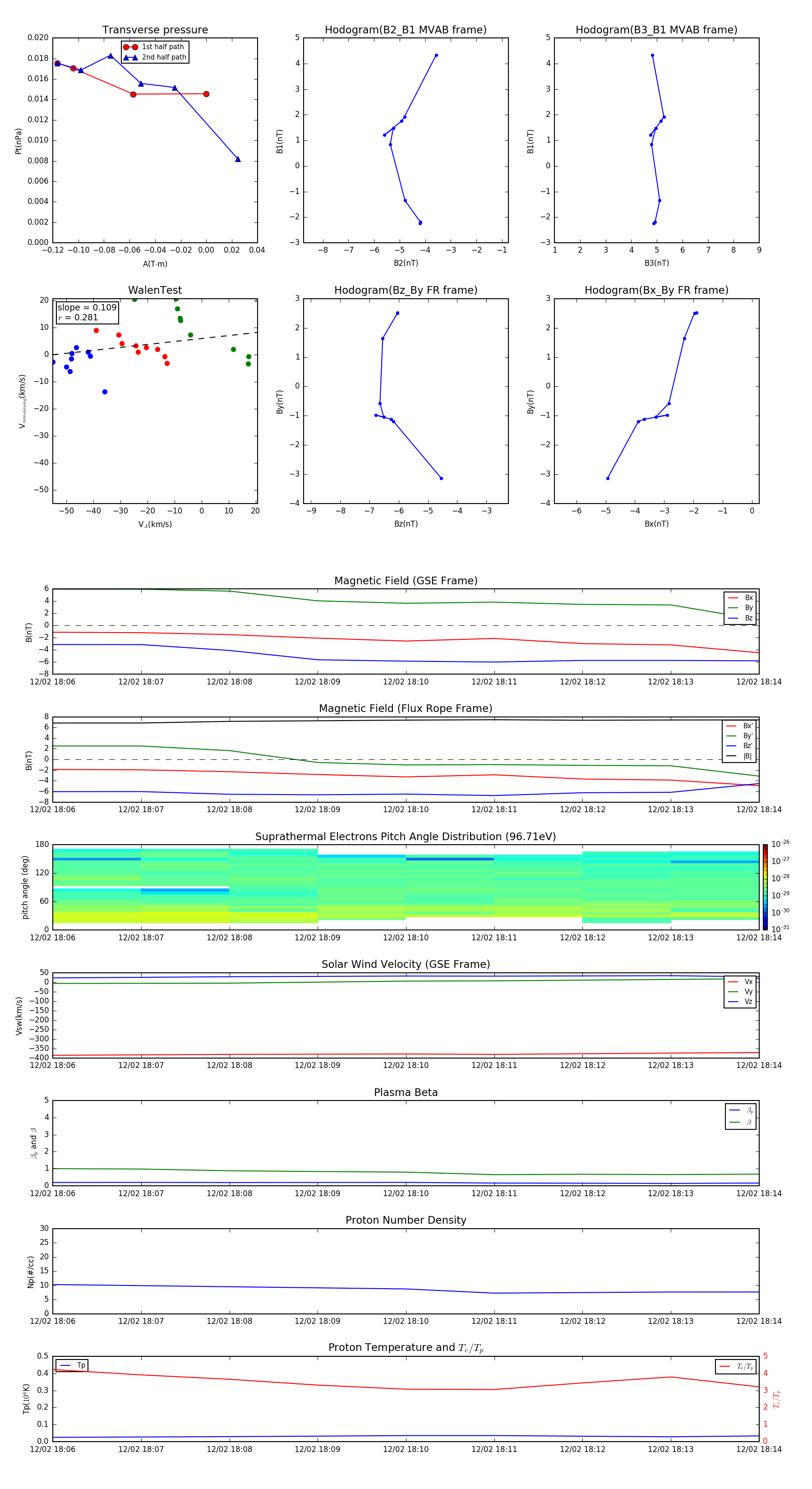
Task: Click the 'pitch angle (deg)' y-axis label
Action: point(25,887)
